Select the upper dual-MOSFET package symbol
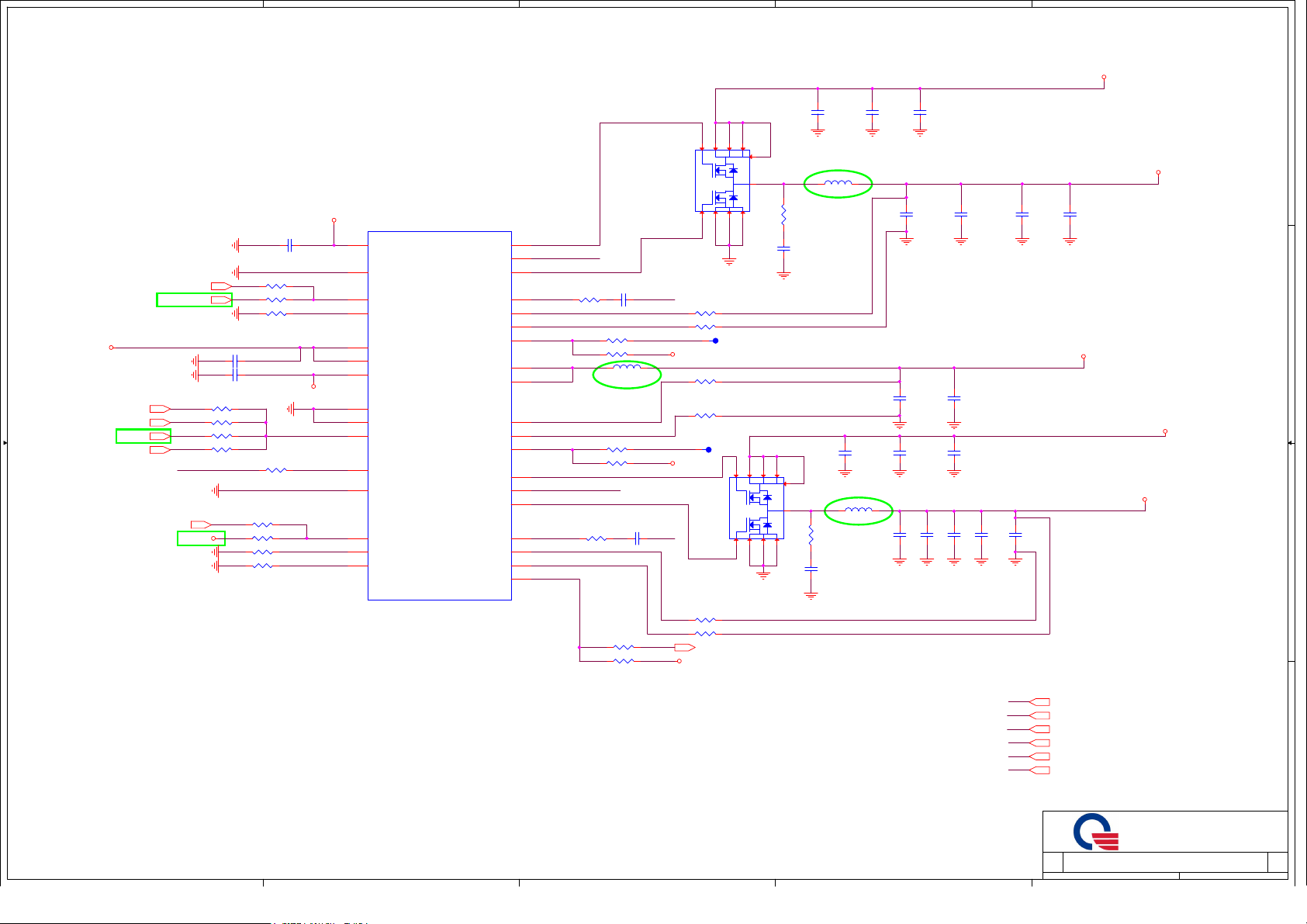Image resolution: width=1307 pixels, height=924 pixels. 722,181
